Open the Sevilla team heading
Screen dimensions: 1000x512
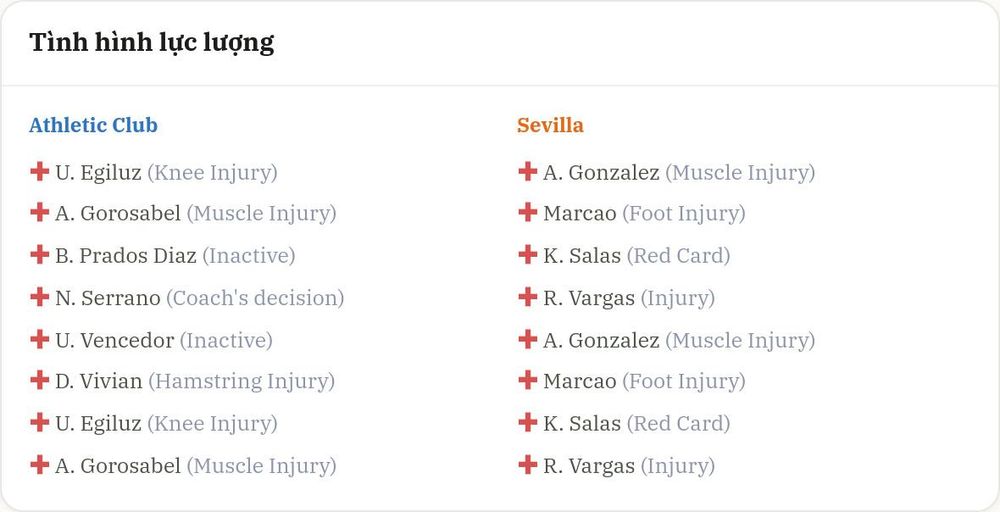(x=550, y=125)
